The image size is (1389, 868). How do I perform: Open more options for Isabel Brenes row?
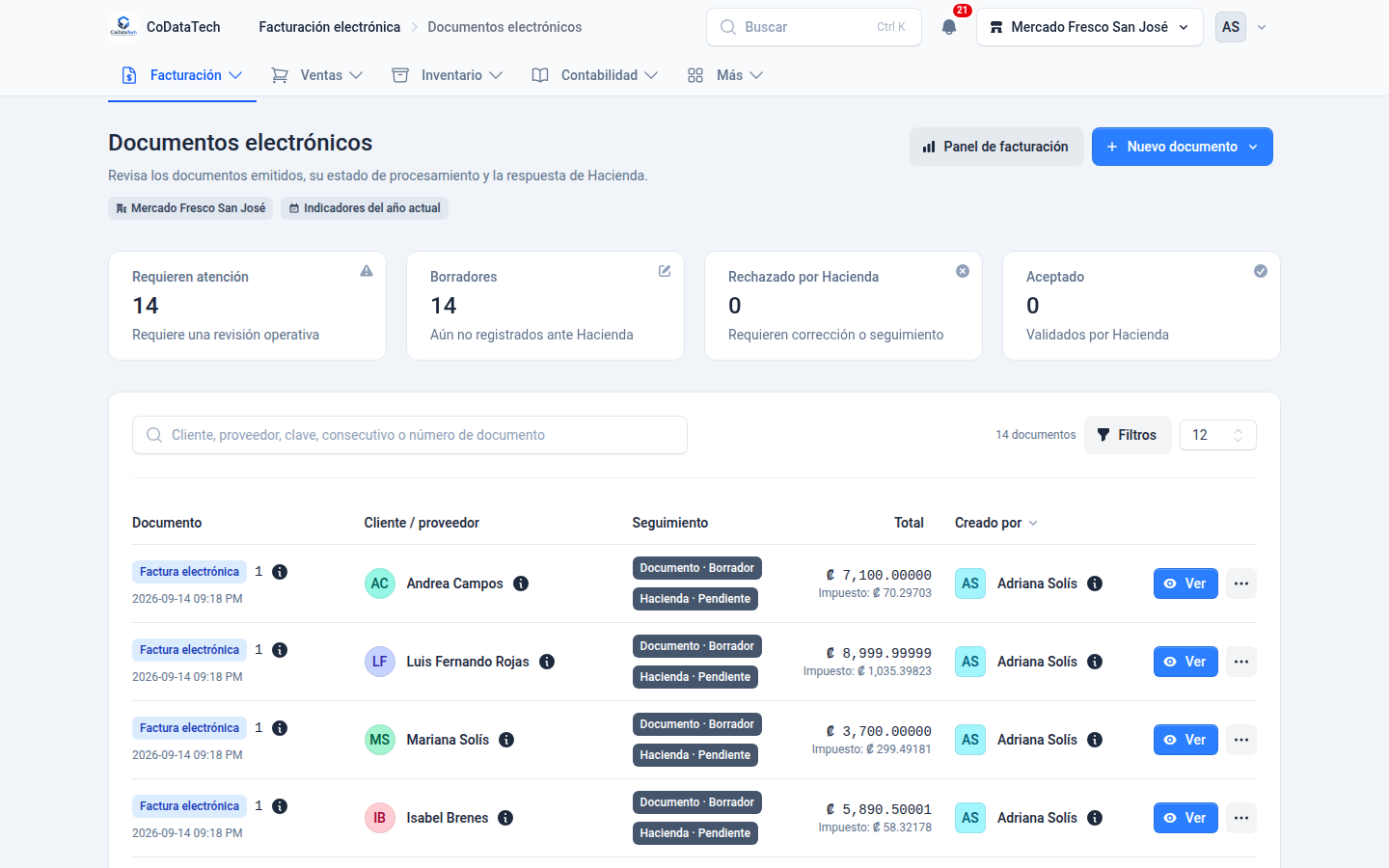[1241, 818]
